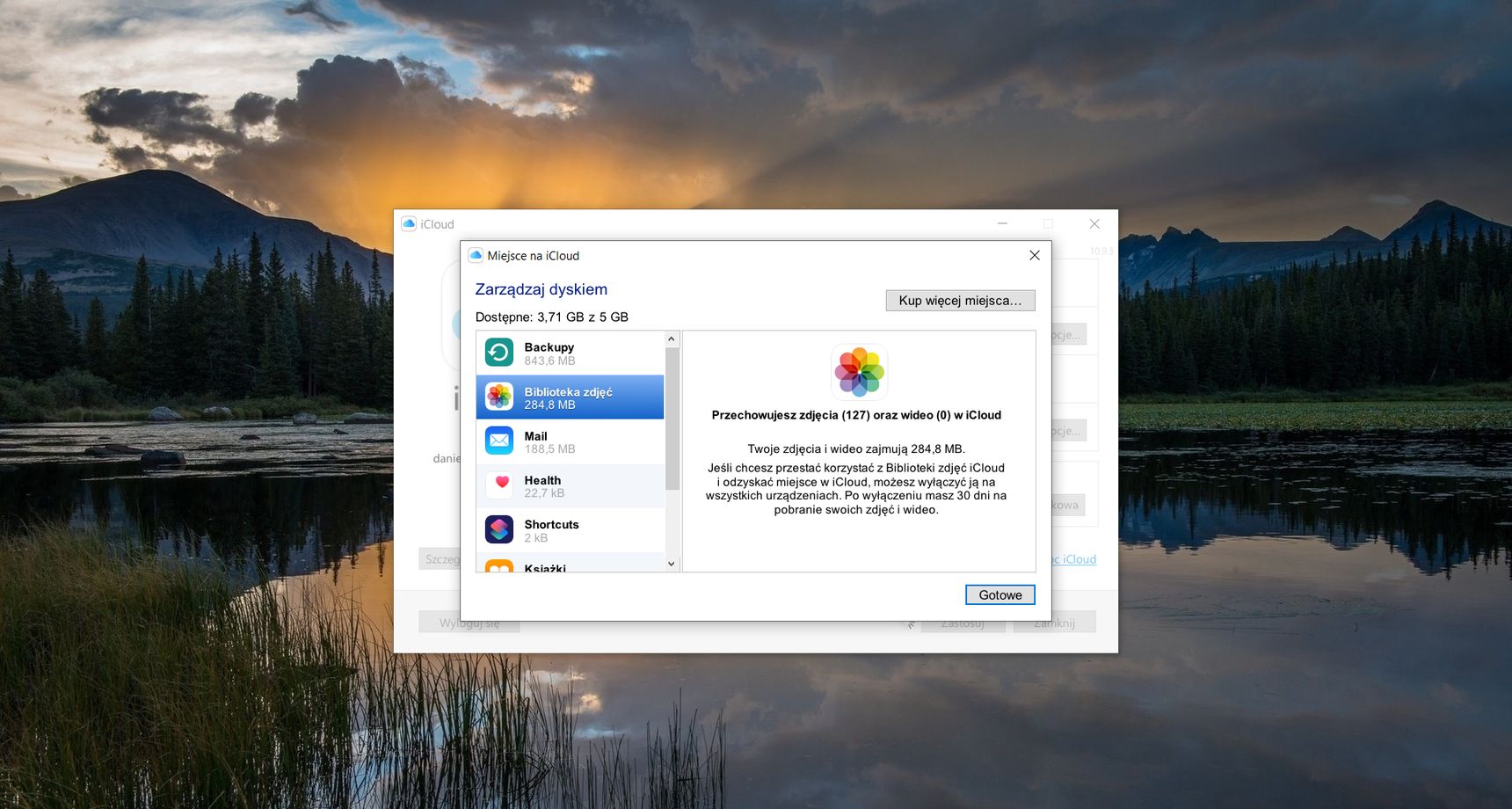
Task: Confirm with the Gotowe button
Action: [x=1000, y=595]
